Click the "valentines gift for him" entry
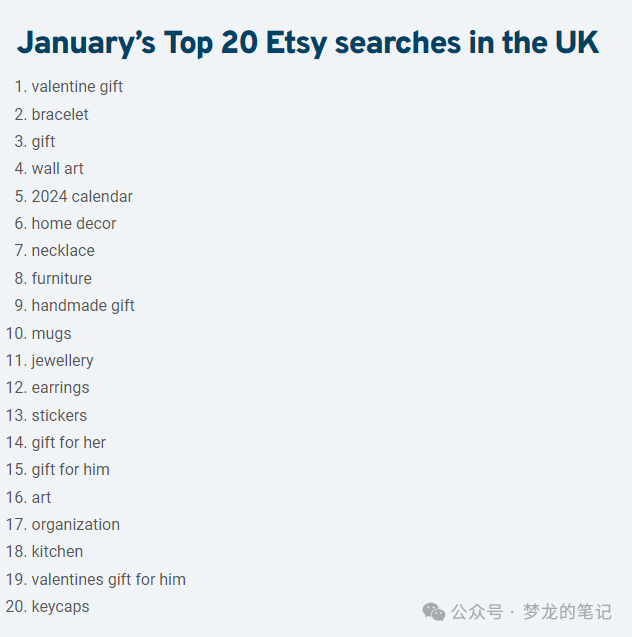The width and height of the screenshot is (632, 637). pos(108,580)
